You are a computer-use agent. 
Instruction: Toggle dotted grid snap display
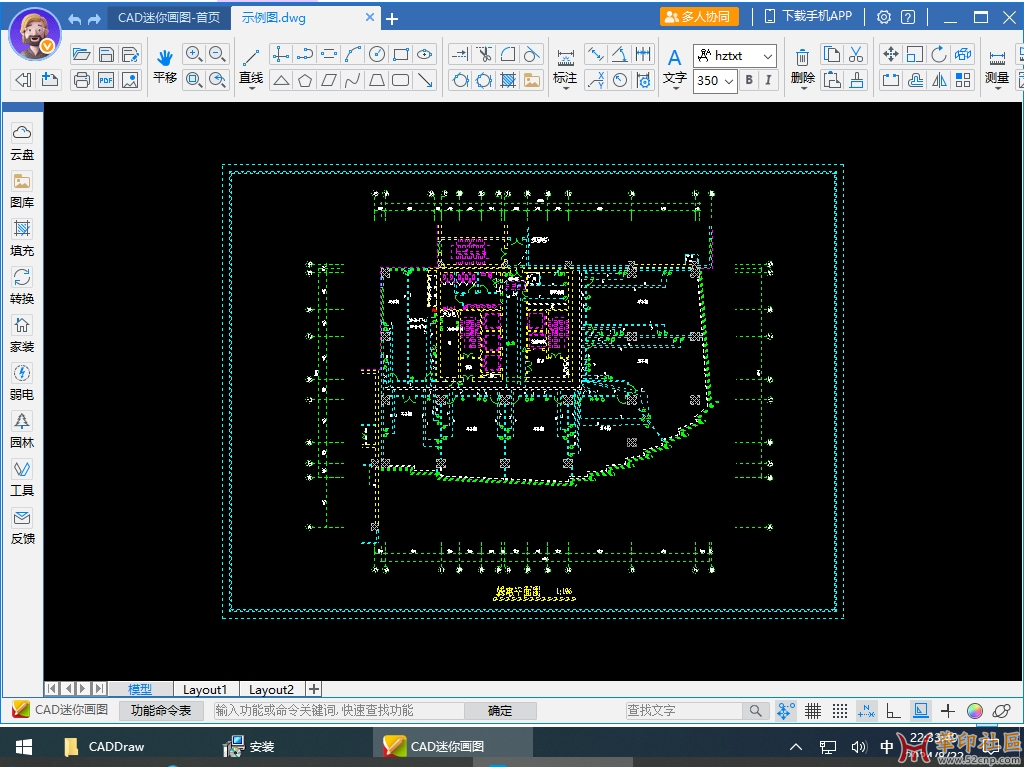pyautogui.click(x=840, y=710)
